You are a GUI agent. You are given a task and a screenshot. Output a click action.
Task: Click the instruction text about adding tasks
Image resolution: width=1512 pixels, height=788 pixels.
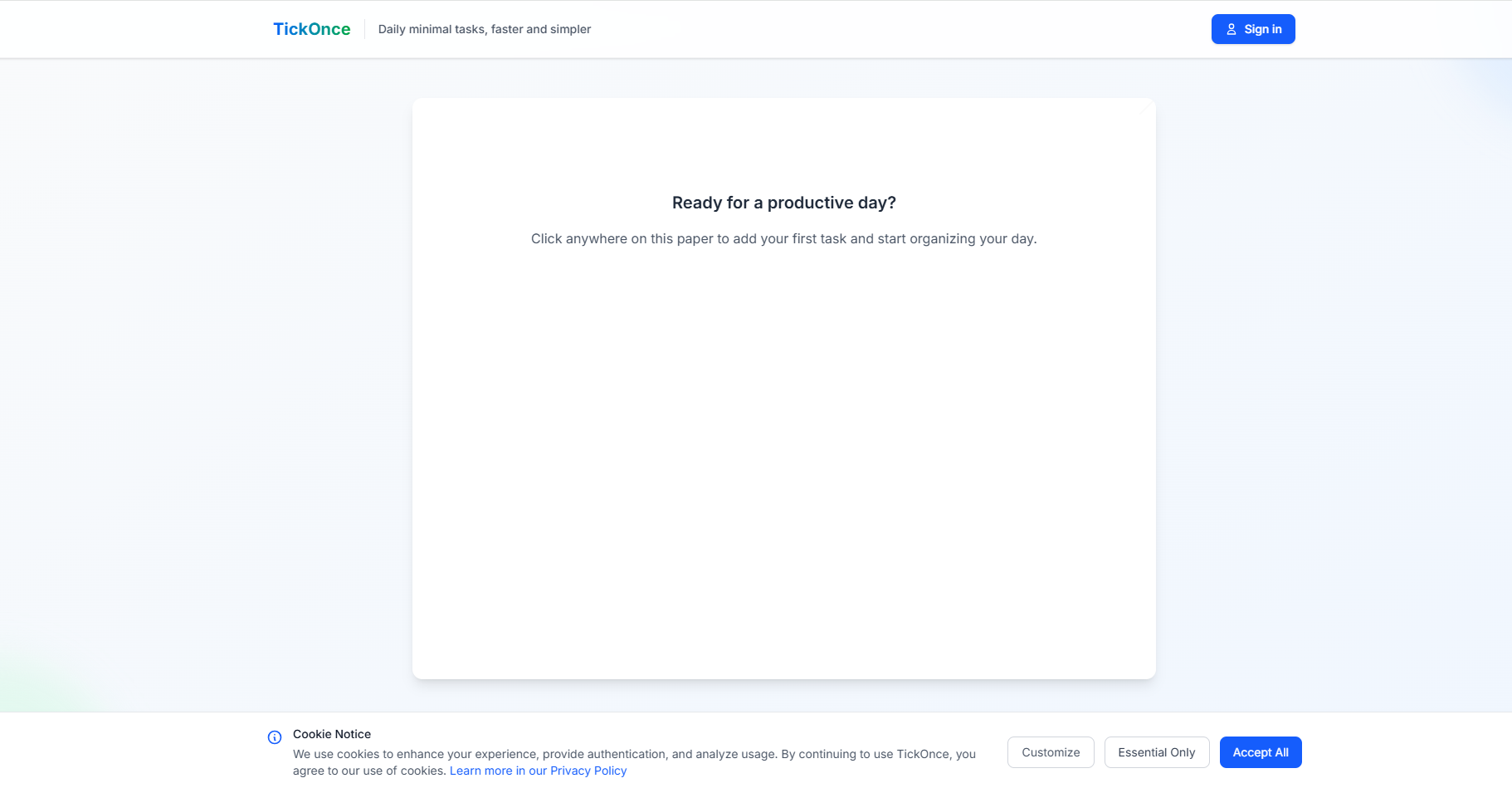point(783,238)
